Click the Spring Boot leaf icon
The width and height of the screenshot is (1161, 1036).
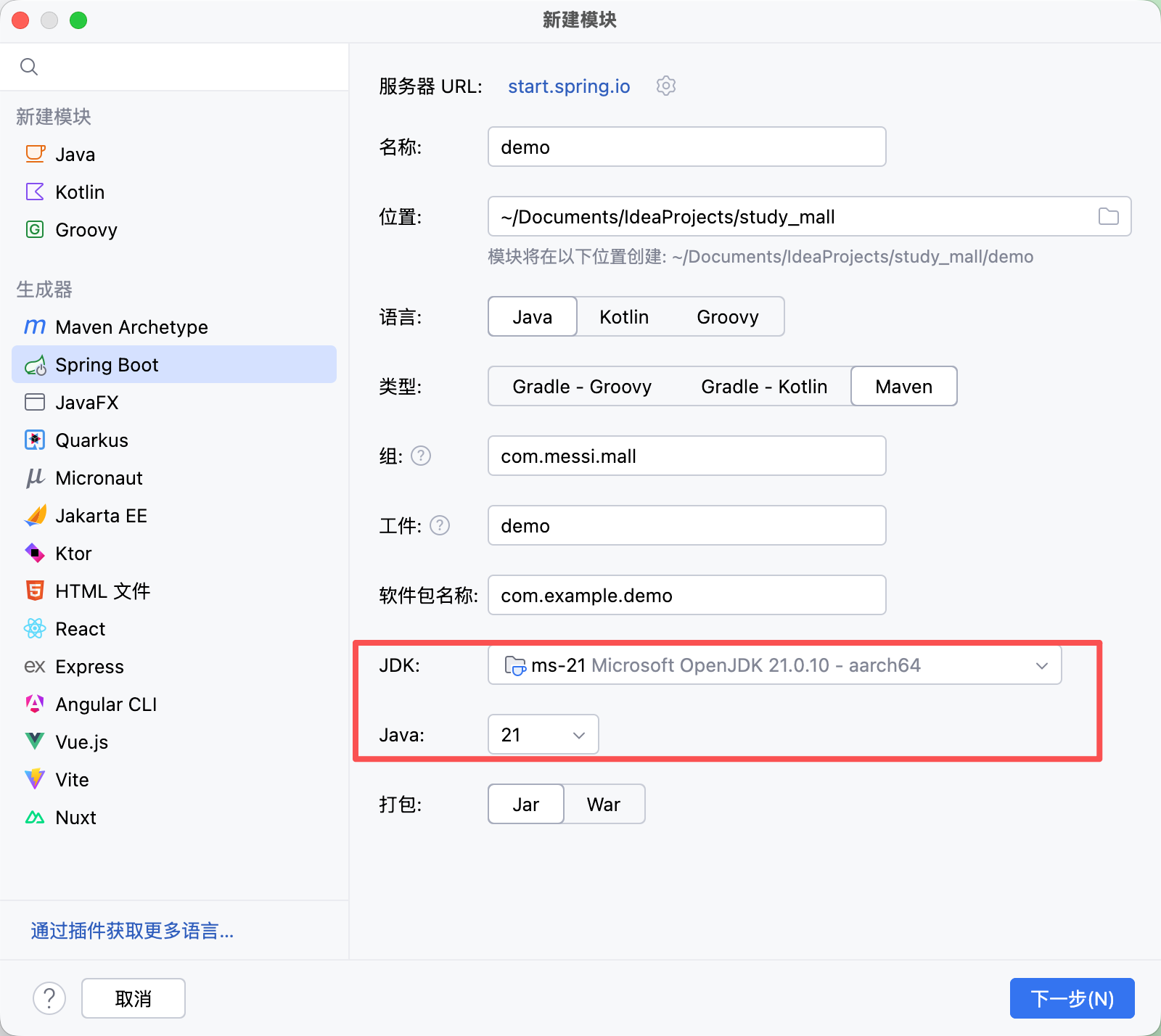pyautogui.click(x=35, y=365)
